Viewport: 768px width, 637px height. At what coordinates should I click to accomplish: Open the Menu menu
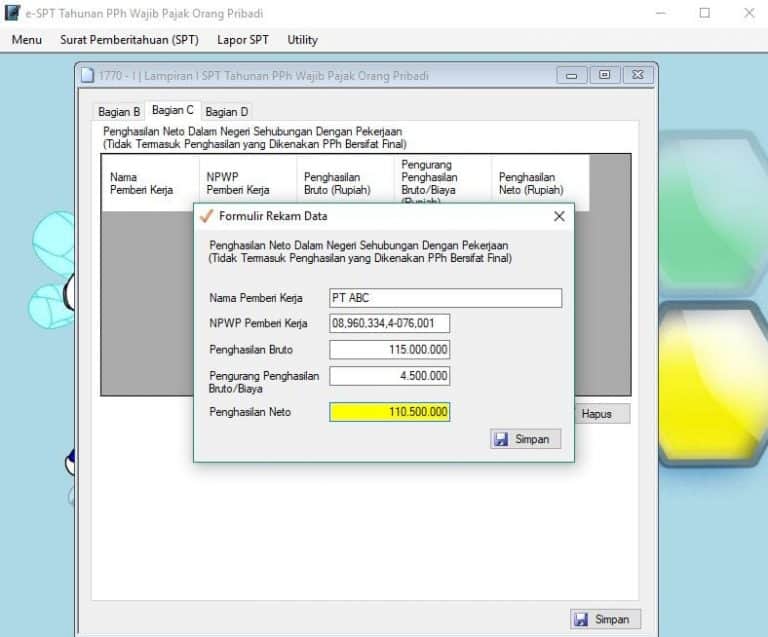27,40
